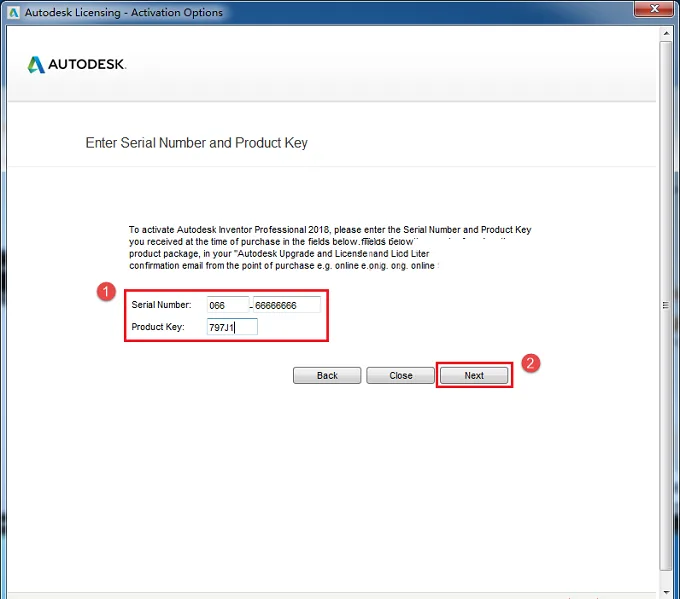Viewport: 680px width, 599px height.
Task: Click the Autodesk title bar icon
Action: point(14,13)
